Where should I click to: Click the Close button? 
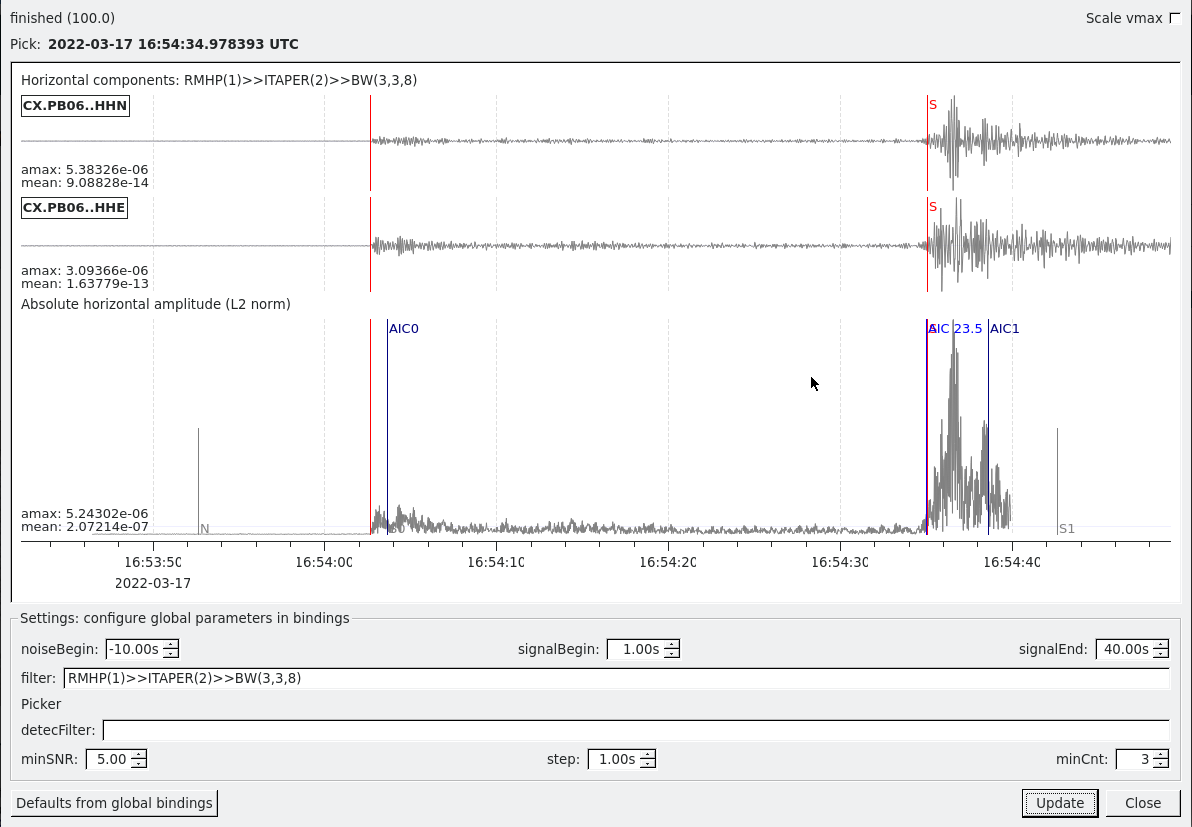(x=1142, y=803)
